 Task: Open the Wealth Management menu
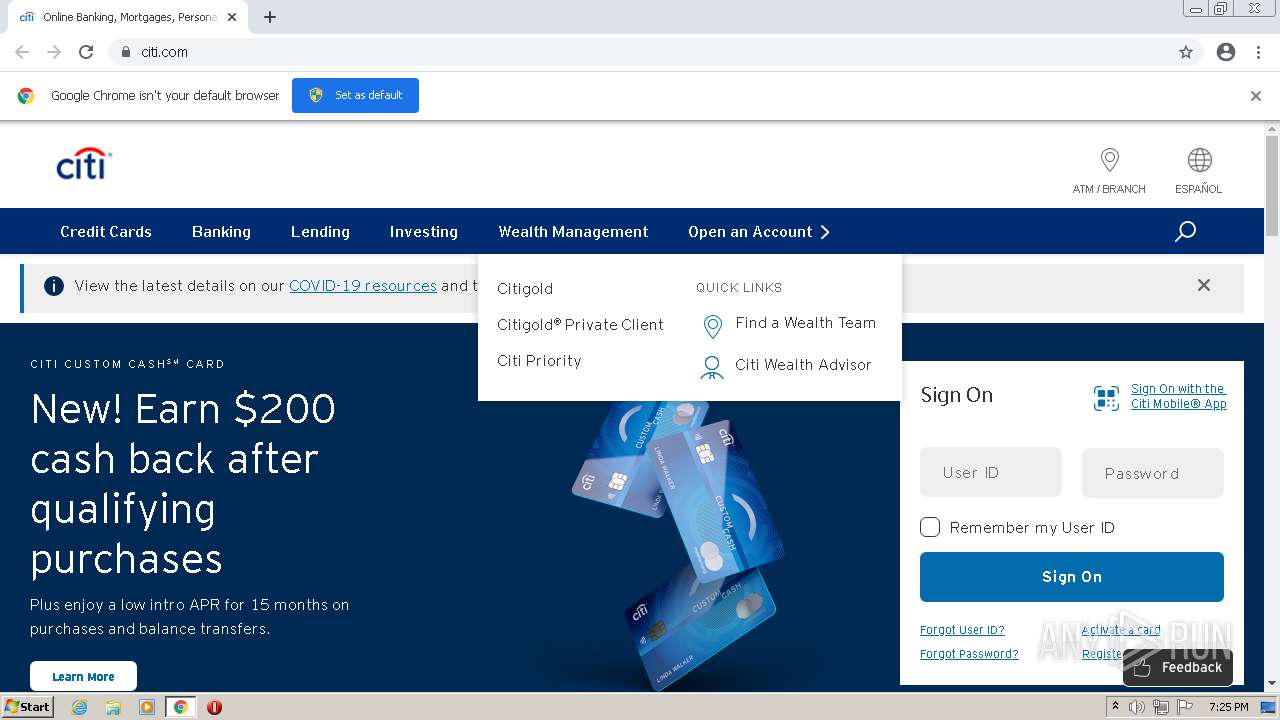tap(573, 232)
